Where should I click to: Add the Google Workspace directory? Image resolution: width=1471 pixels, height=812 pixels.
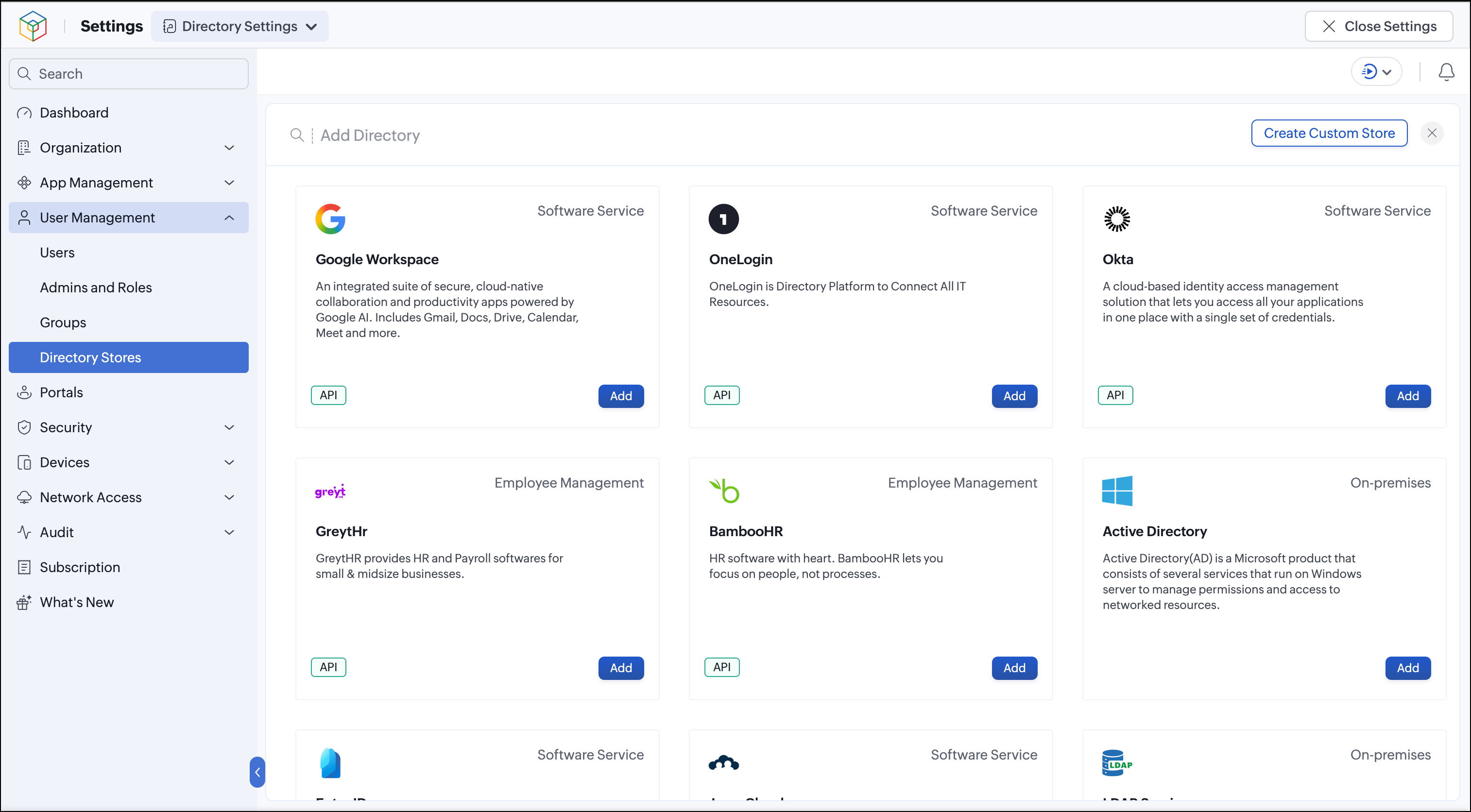pyautogui.click(x=621, y=396)
